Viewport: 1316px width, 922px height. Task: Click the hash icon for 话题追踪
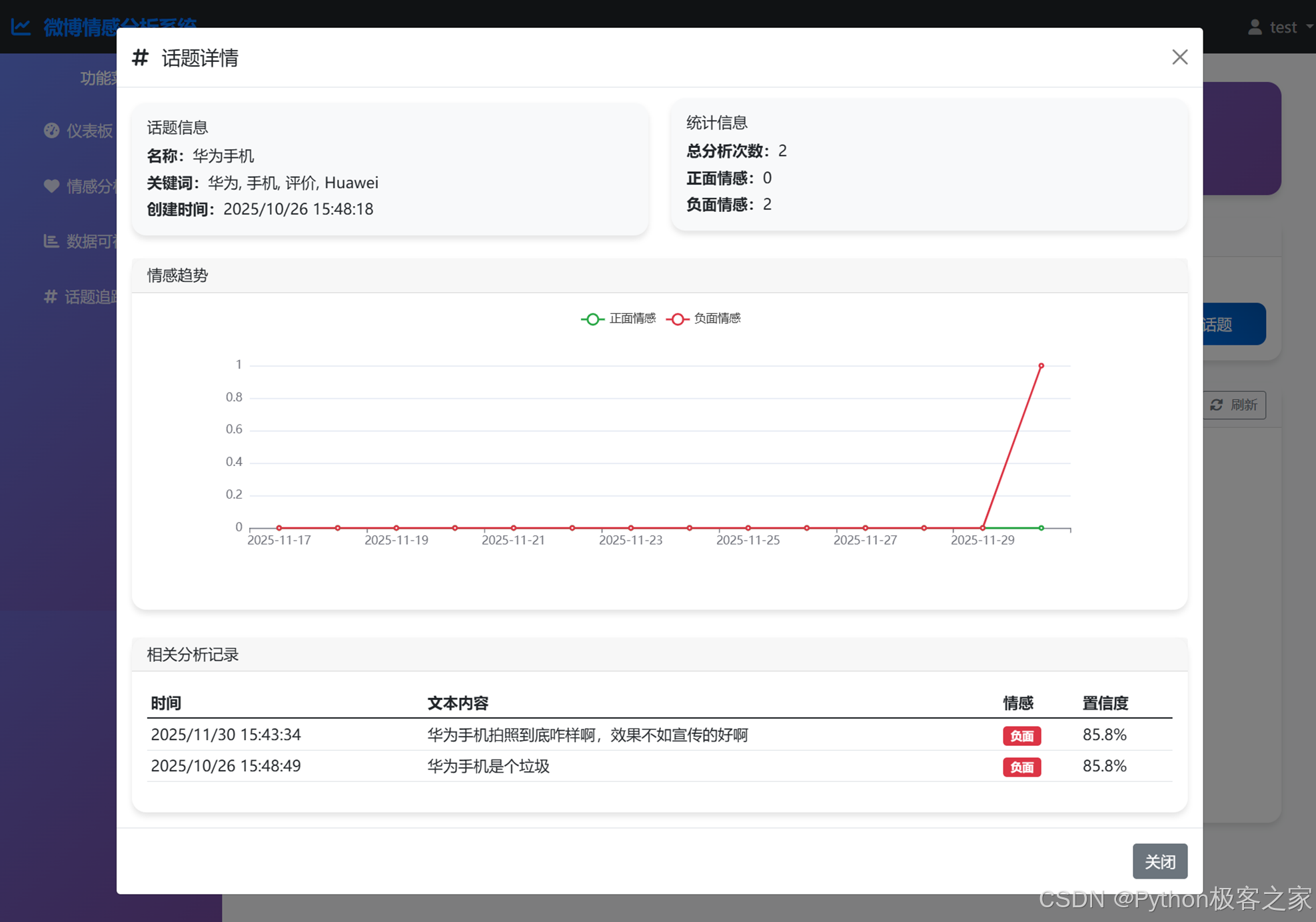pyautogui.click(x=50, y=296)
